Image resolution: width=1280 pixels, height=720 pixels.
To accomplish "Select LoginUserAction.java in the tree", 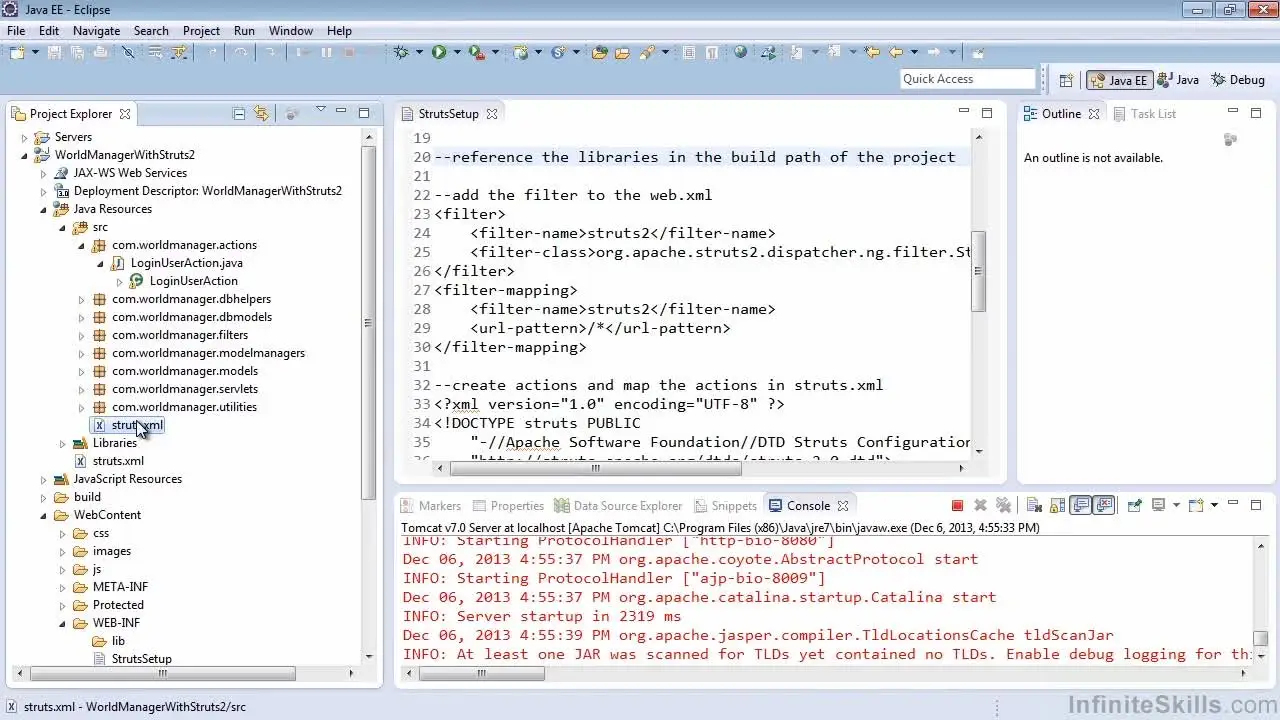I will pos(186,263).
